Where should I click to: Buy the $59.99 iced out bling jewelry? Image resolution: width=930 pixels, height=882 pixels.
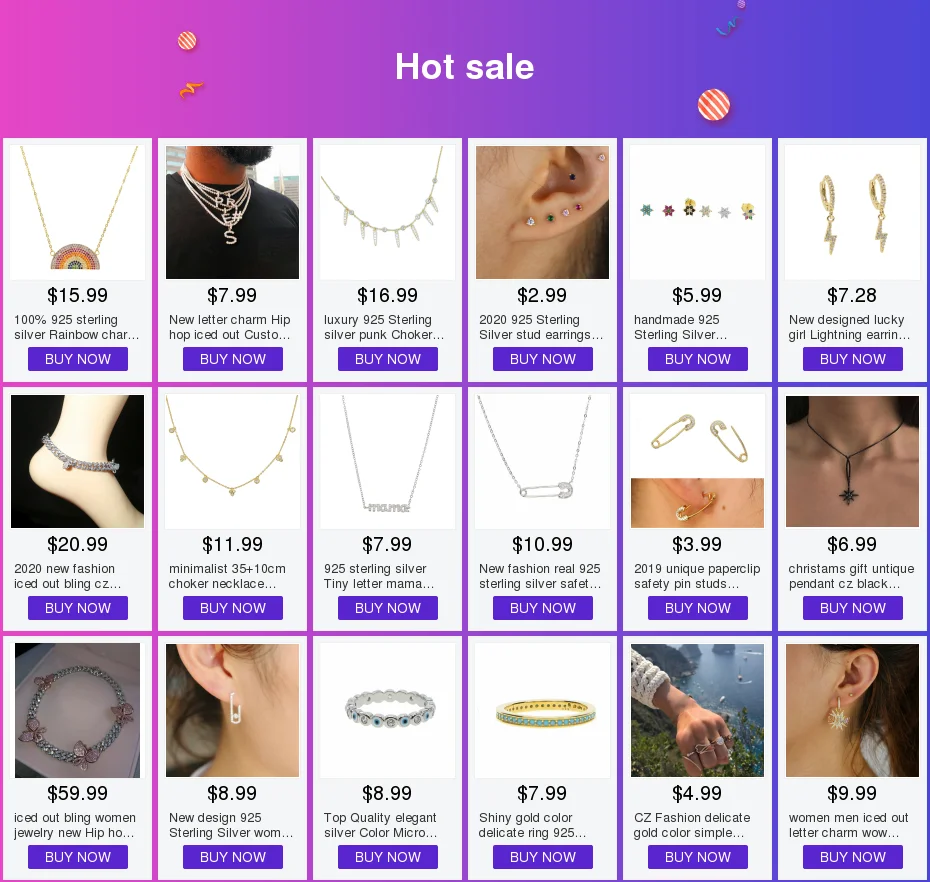[78, 857]
